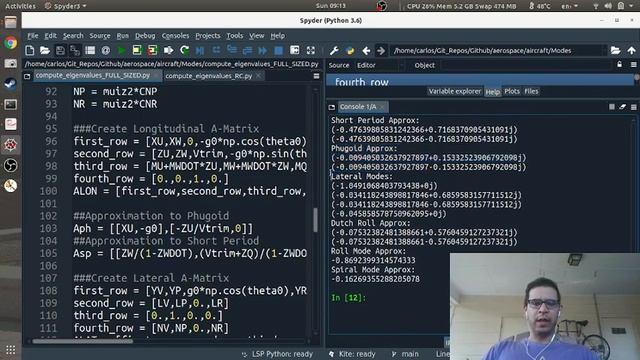The image size is (640, 360).
Task: Open the Source menu
Action: (x=100, y=36)
